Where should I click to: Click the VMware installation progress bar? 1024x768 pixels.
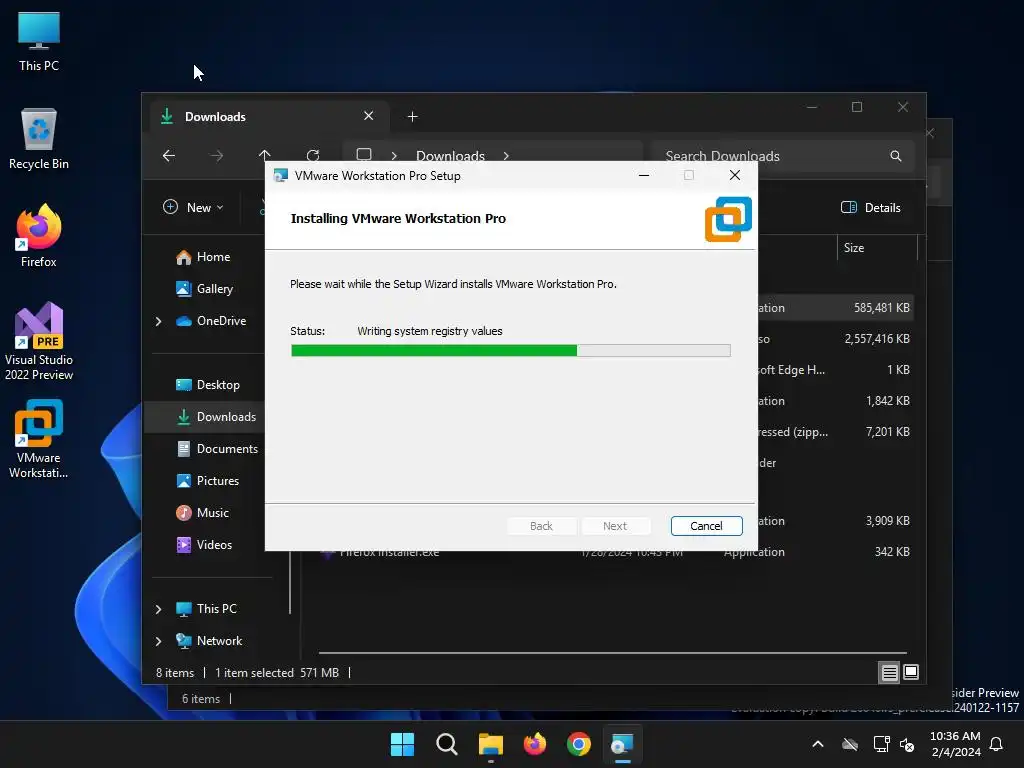point(511,351)
